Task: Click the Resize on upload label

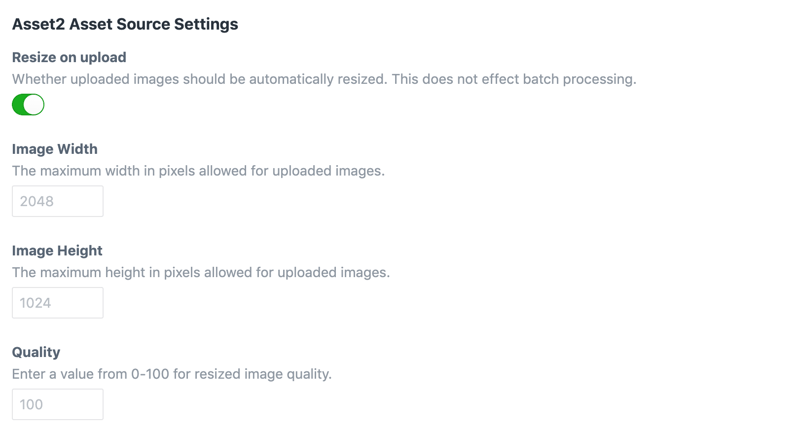Action: (x=69, y=57)
